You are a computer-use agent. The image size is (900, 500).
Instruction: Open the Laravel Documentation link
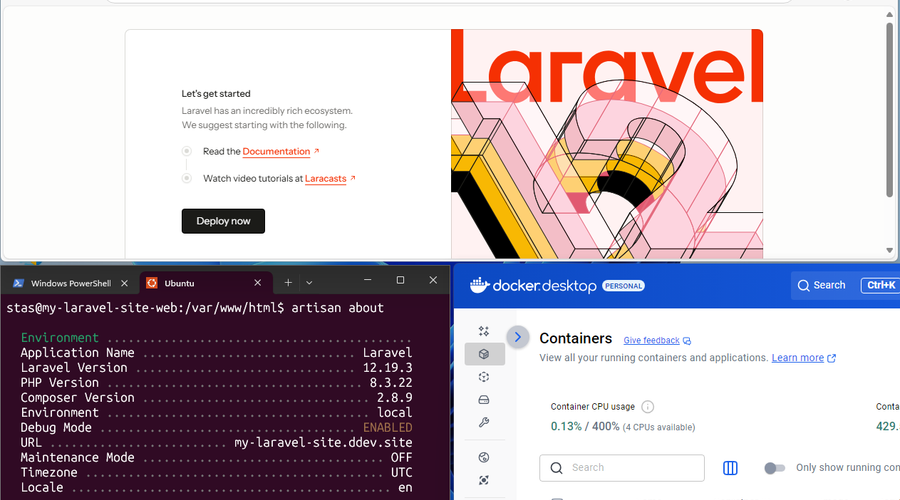click(276, 152)
